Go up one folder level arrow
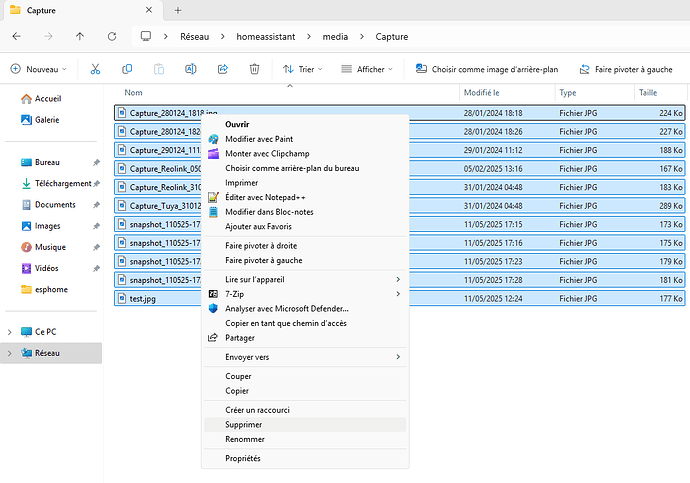 click(80, 37)
